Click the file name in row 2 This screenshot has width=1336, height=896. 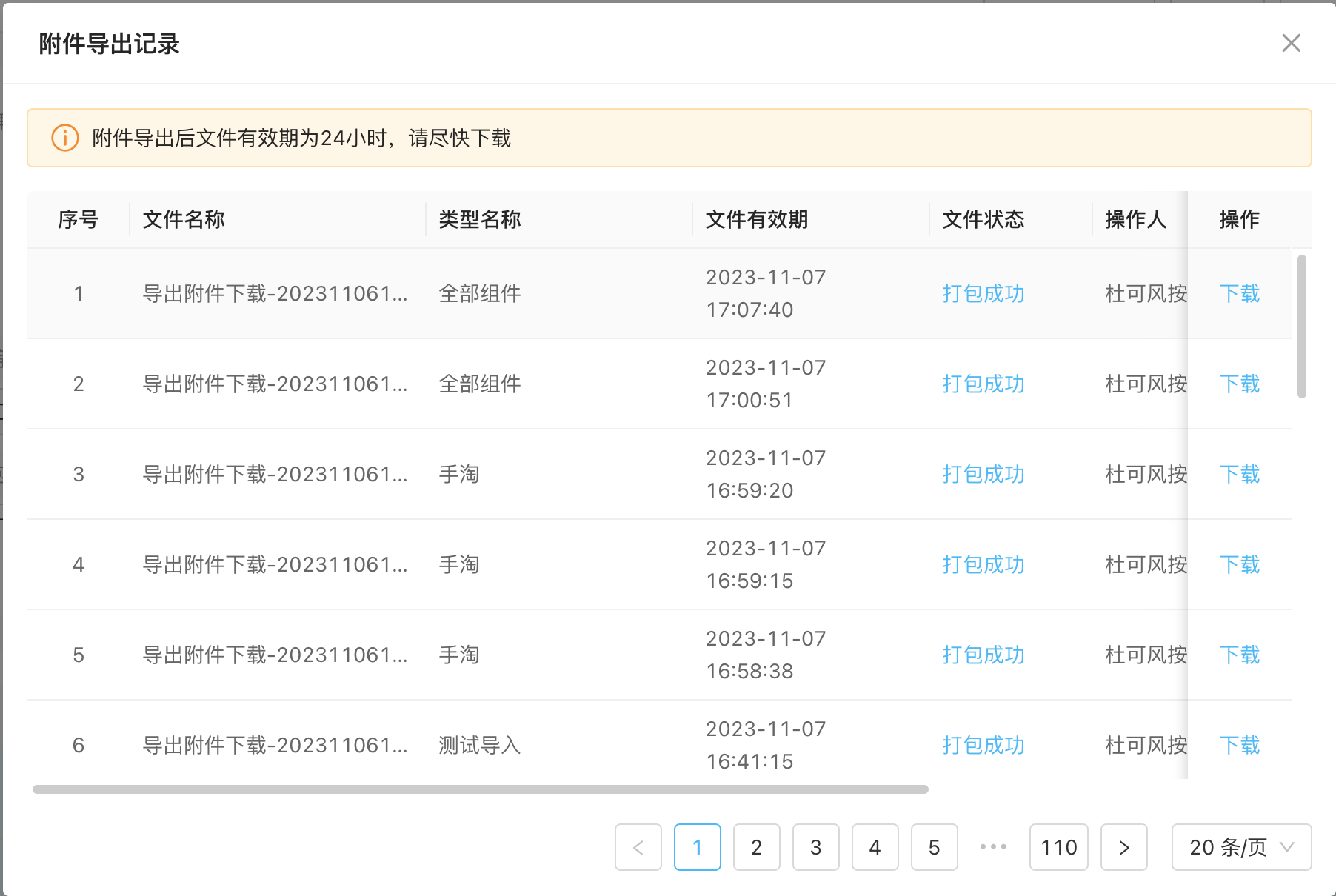click(275, 384)
